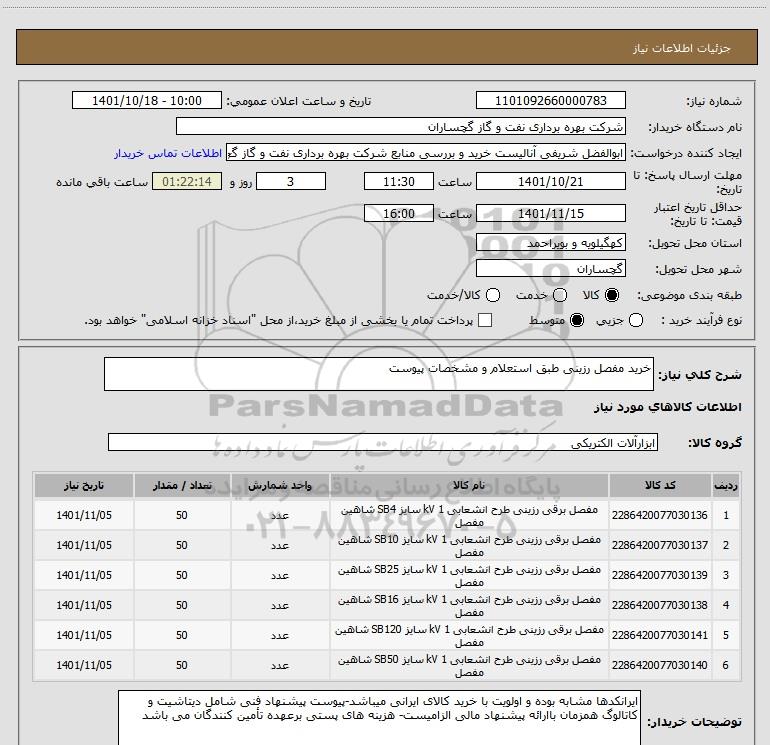The image size is (770, 745).
Task: Click the product name with size SB4
Action: coord(469,516)
